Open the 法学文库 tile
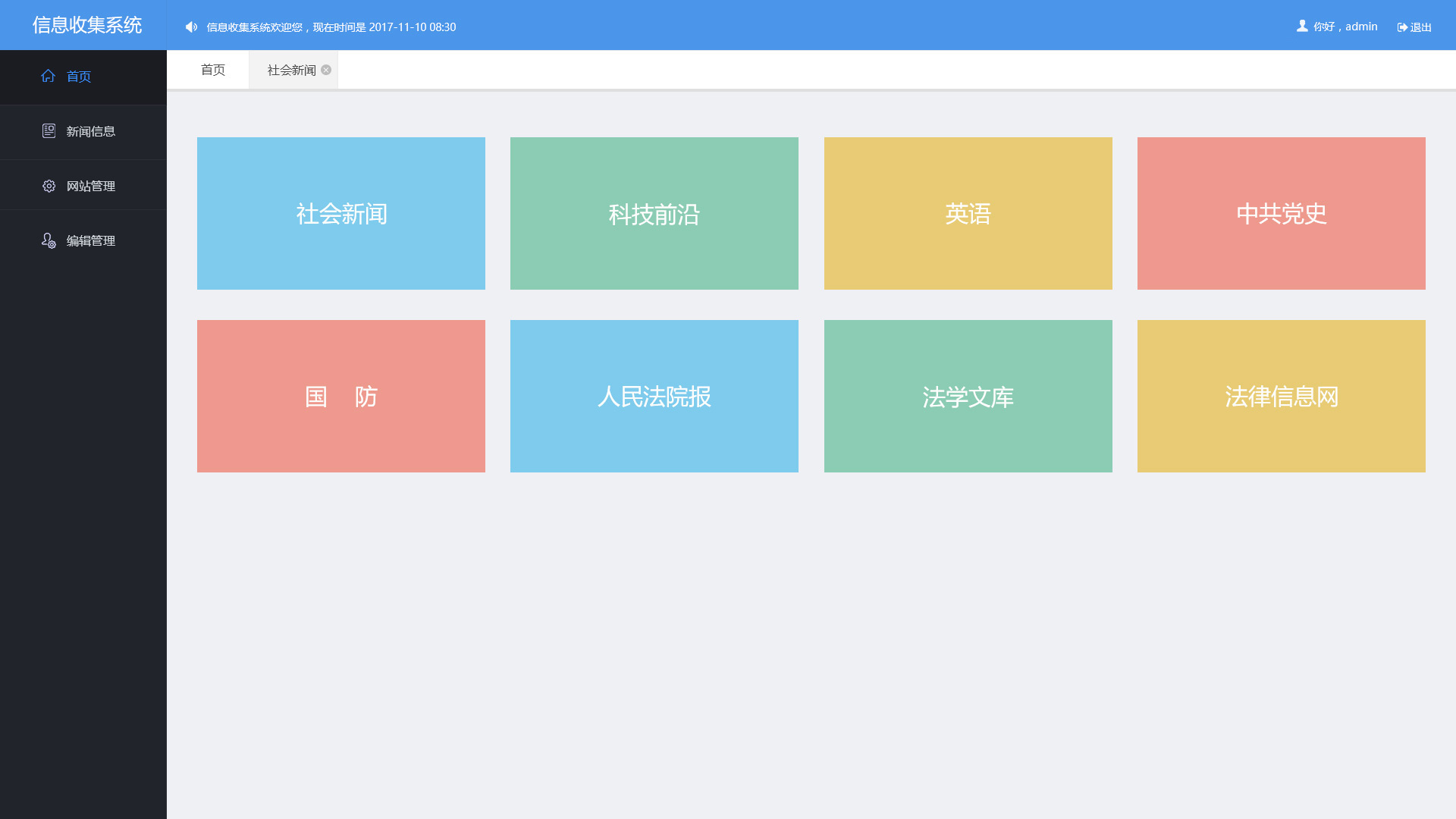The height and width of the screenshot is (819, 1456). tap(968, 396)
